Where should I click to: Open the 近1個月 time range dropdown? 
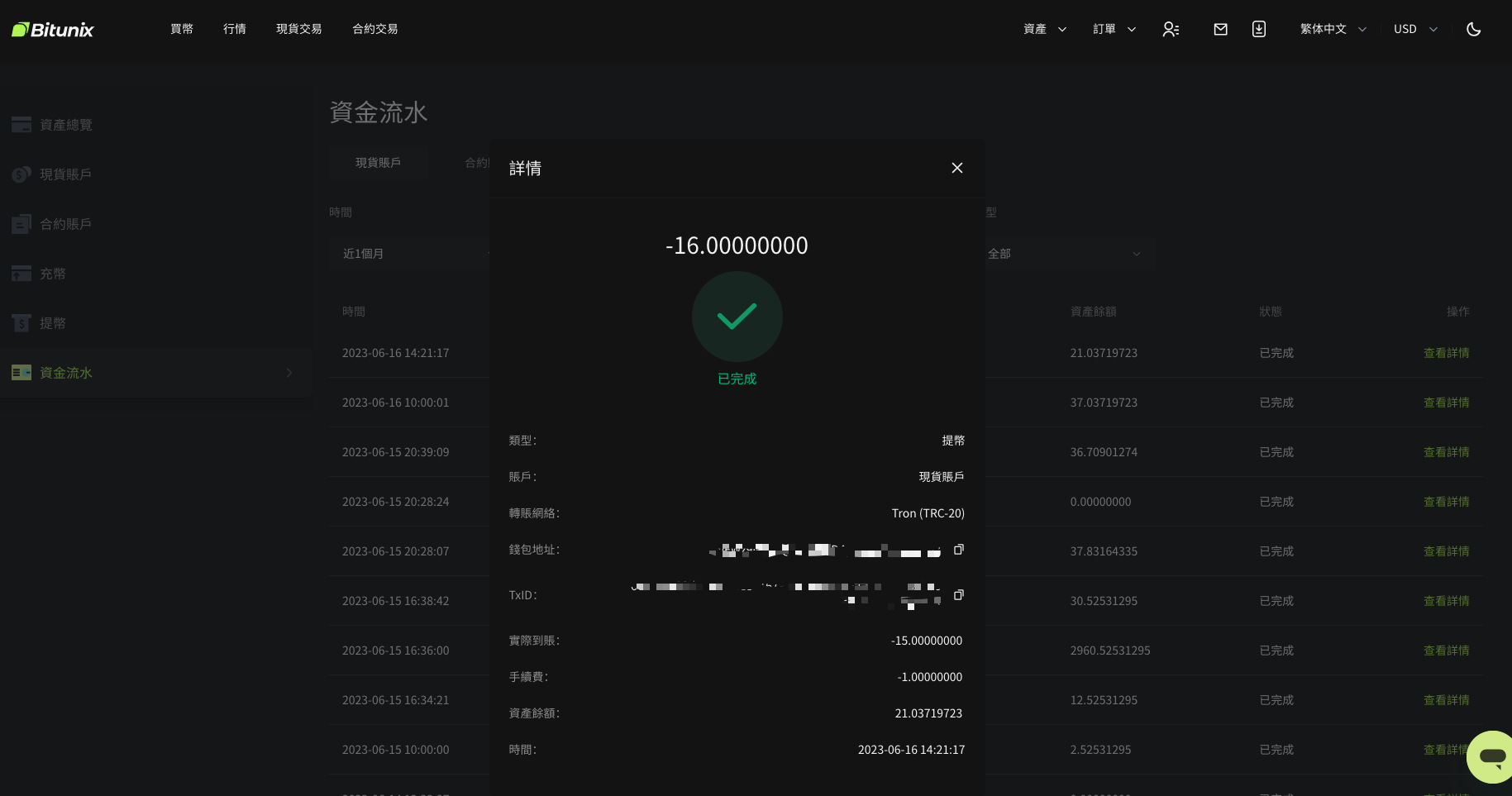coord(411,254)
